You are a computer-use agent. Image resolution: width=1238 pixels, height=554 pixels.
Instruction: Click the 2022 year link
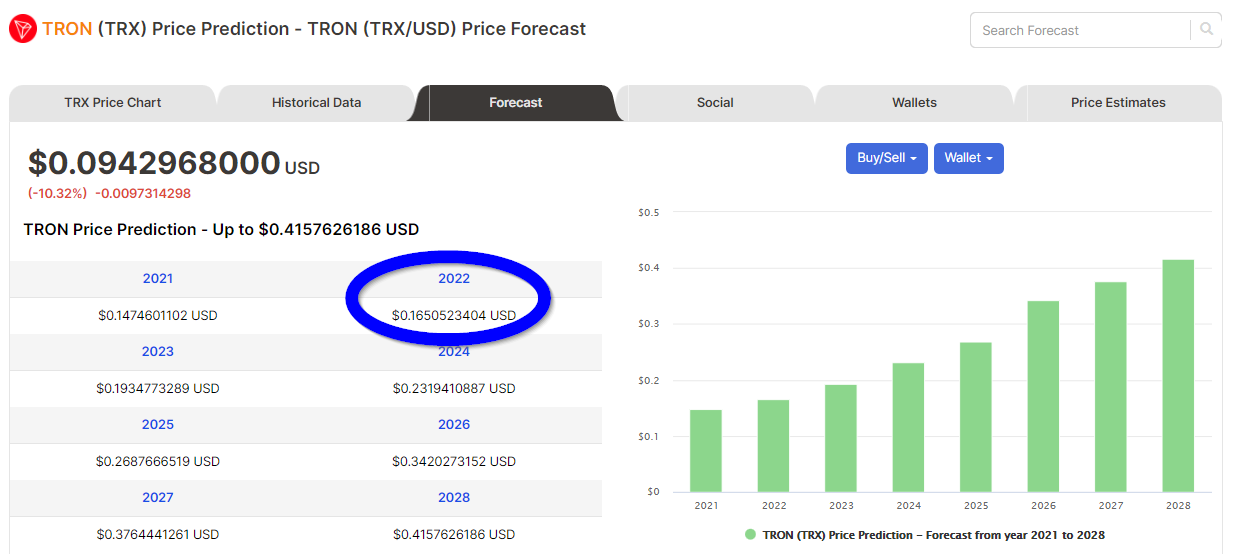pyautogui.click(x=454, y=278)
